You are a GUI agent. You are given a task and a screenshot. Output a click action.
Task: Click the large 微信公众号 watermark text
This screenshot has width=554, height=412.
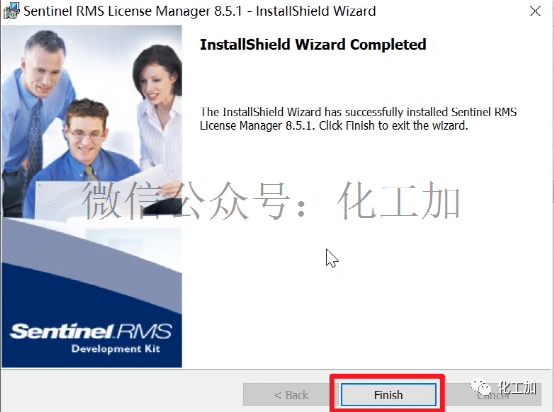pos(185,200)
